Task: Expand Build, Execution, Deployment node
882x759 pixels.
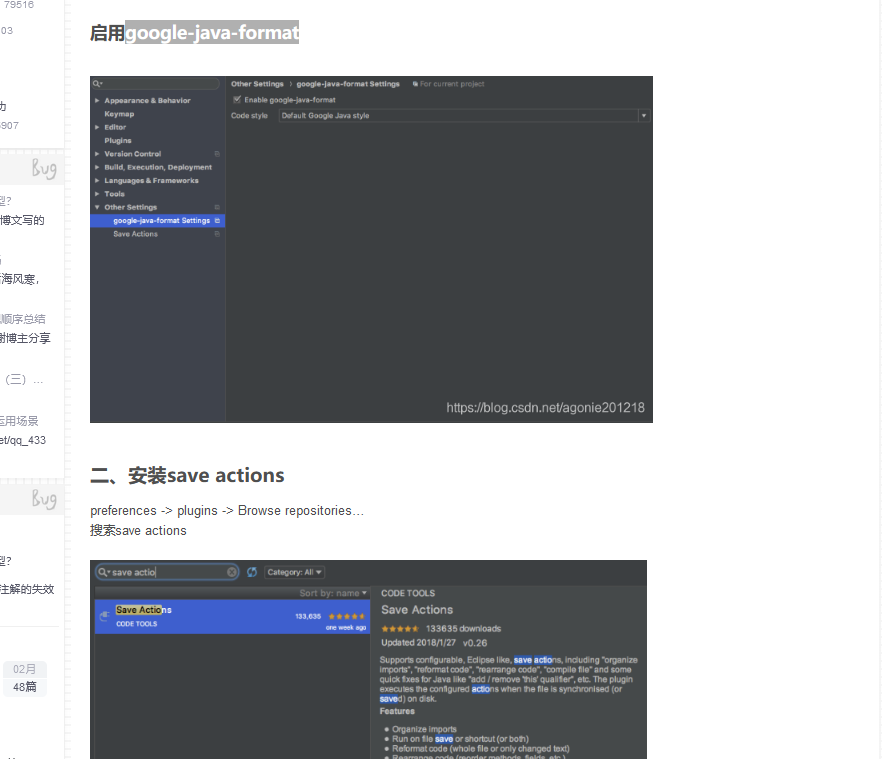Action: click(97, 167)
